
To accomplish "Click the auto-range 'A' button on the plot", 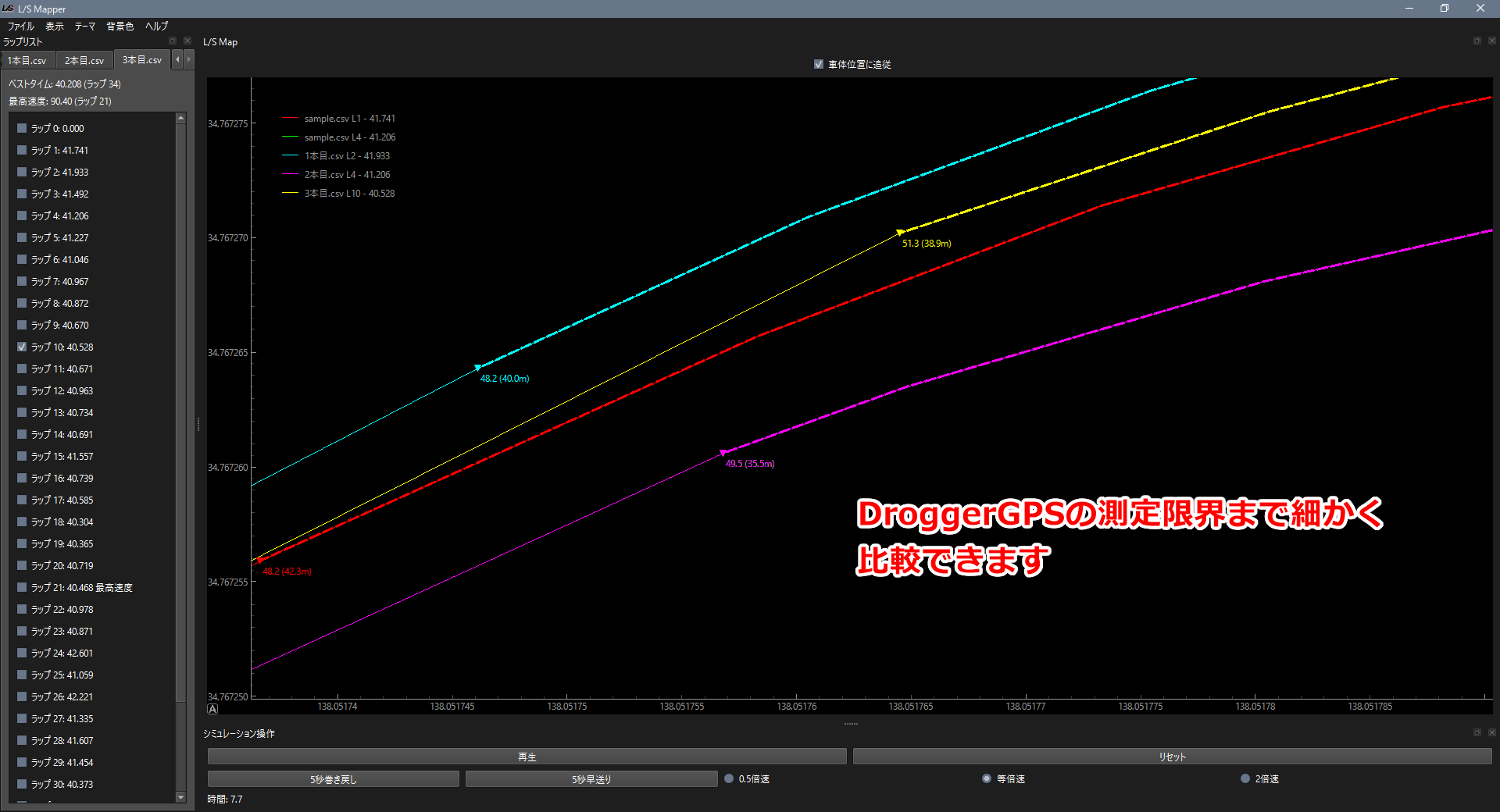I will click(x=212, y=710).
